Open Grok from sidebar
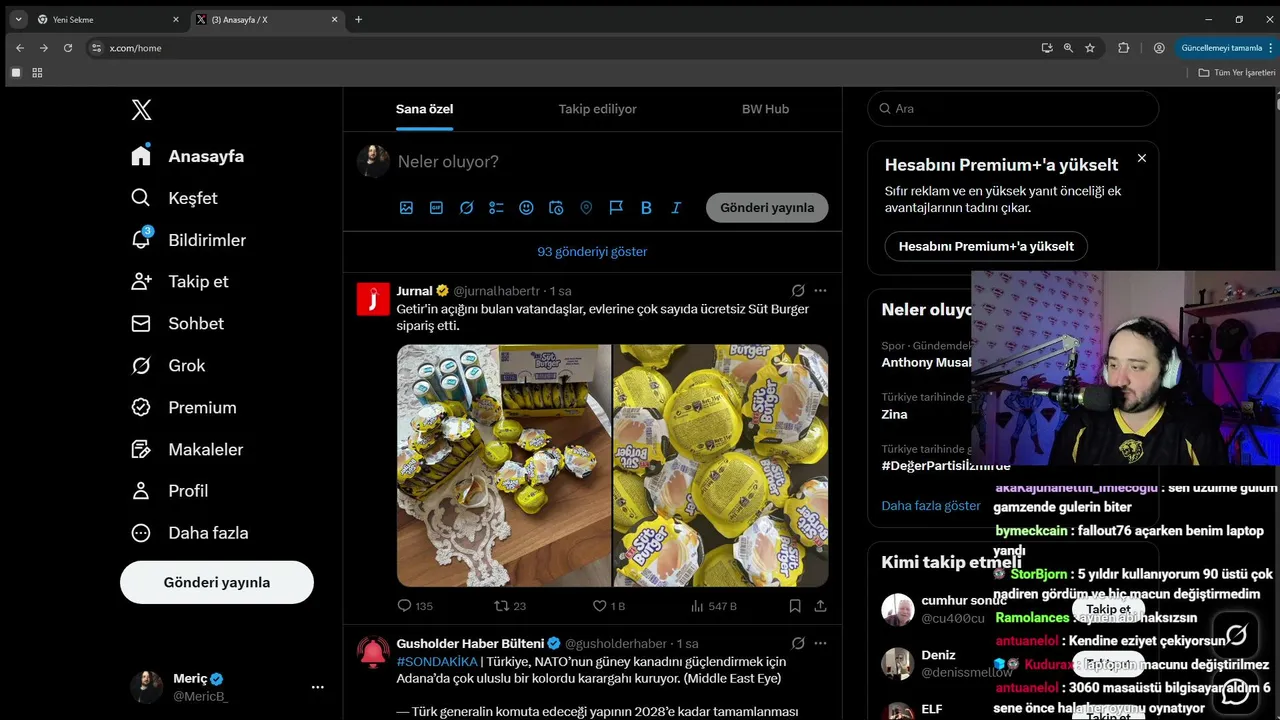Viewport: 1280px width, 720px height. 168,366
